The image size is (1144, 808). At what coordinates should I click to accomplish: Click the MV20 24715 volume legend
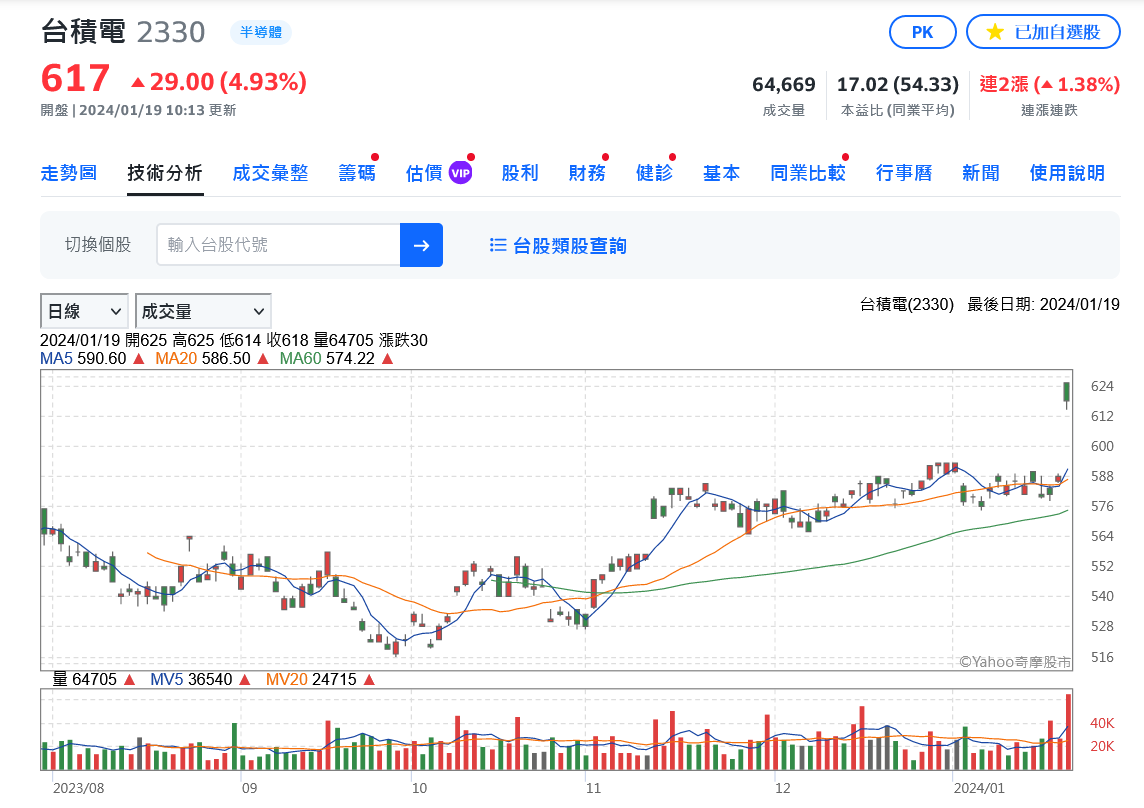click(312, 680)
